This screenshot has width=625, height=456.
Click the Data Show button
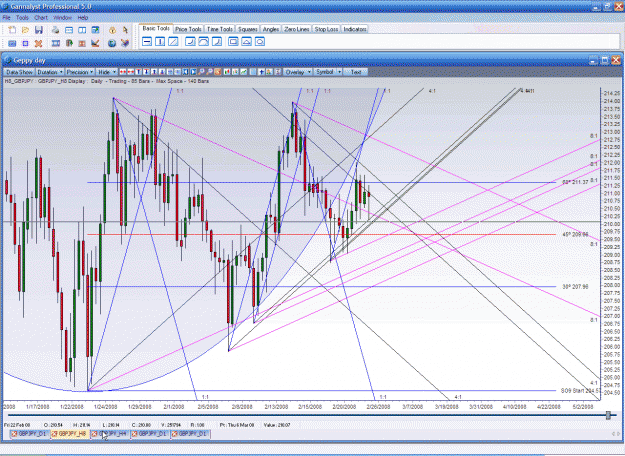[20, 72]
